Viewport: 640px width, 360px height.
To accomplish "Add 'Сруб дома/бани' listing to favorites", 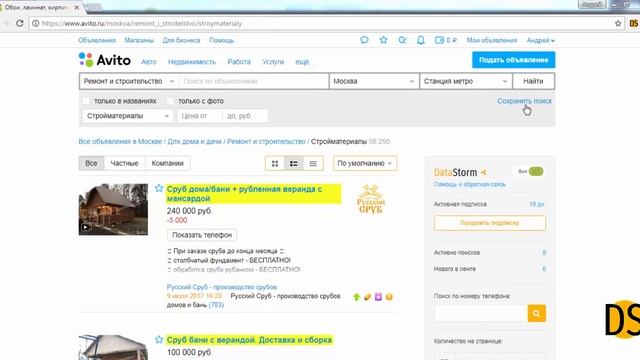I will 159,188.
